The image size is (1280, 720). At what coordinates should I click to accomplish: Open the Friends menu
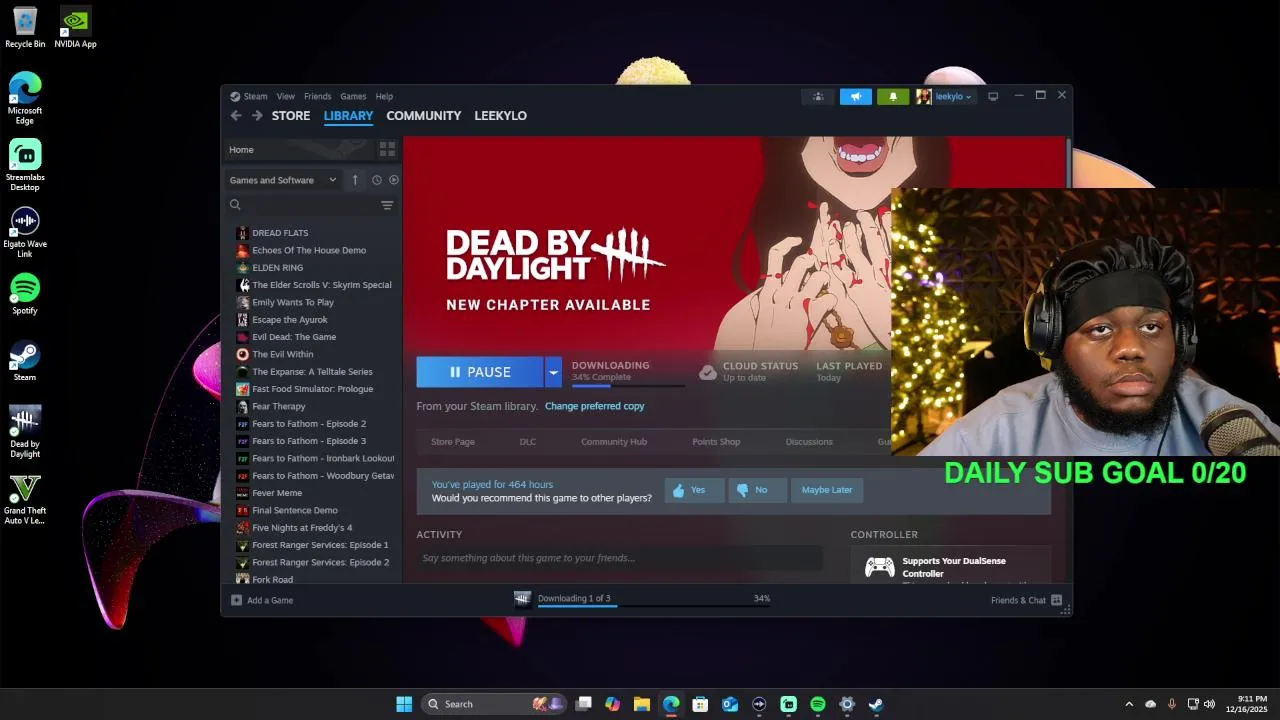click(318, 97)
